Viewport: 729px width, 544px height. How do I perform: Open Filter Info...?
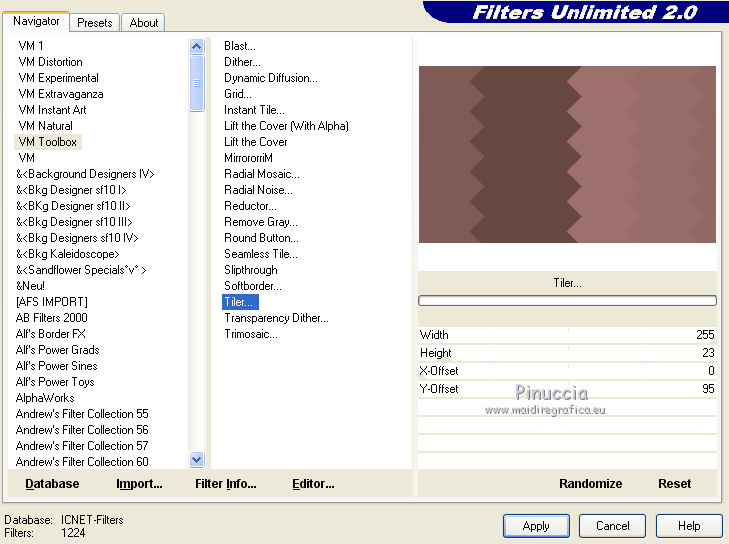pyautogui.click(x=225, y=484)
